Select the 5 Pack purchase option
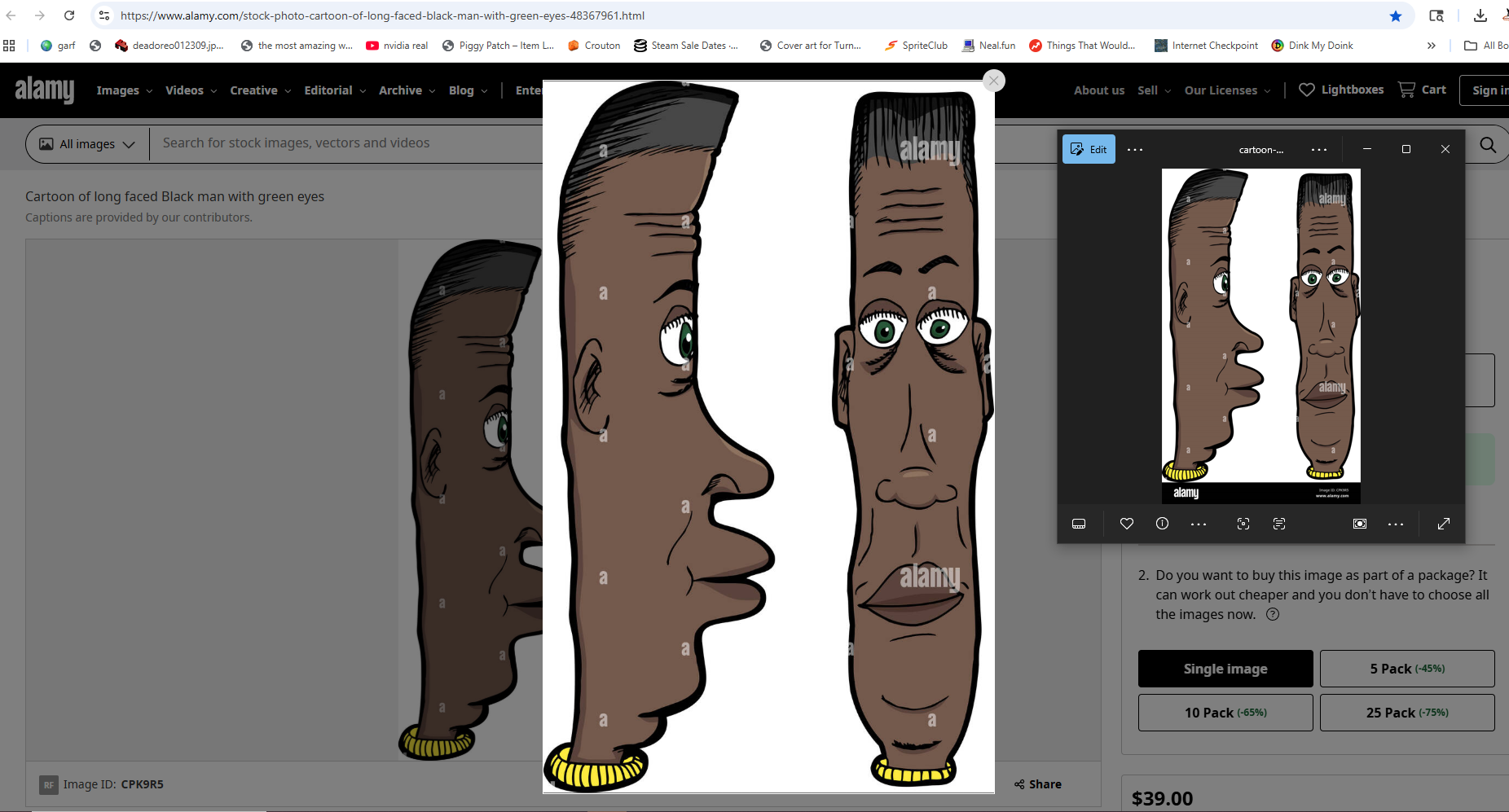The height and width of the screenshot is (812, 1509). 1407,669
